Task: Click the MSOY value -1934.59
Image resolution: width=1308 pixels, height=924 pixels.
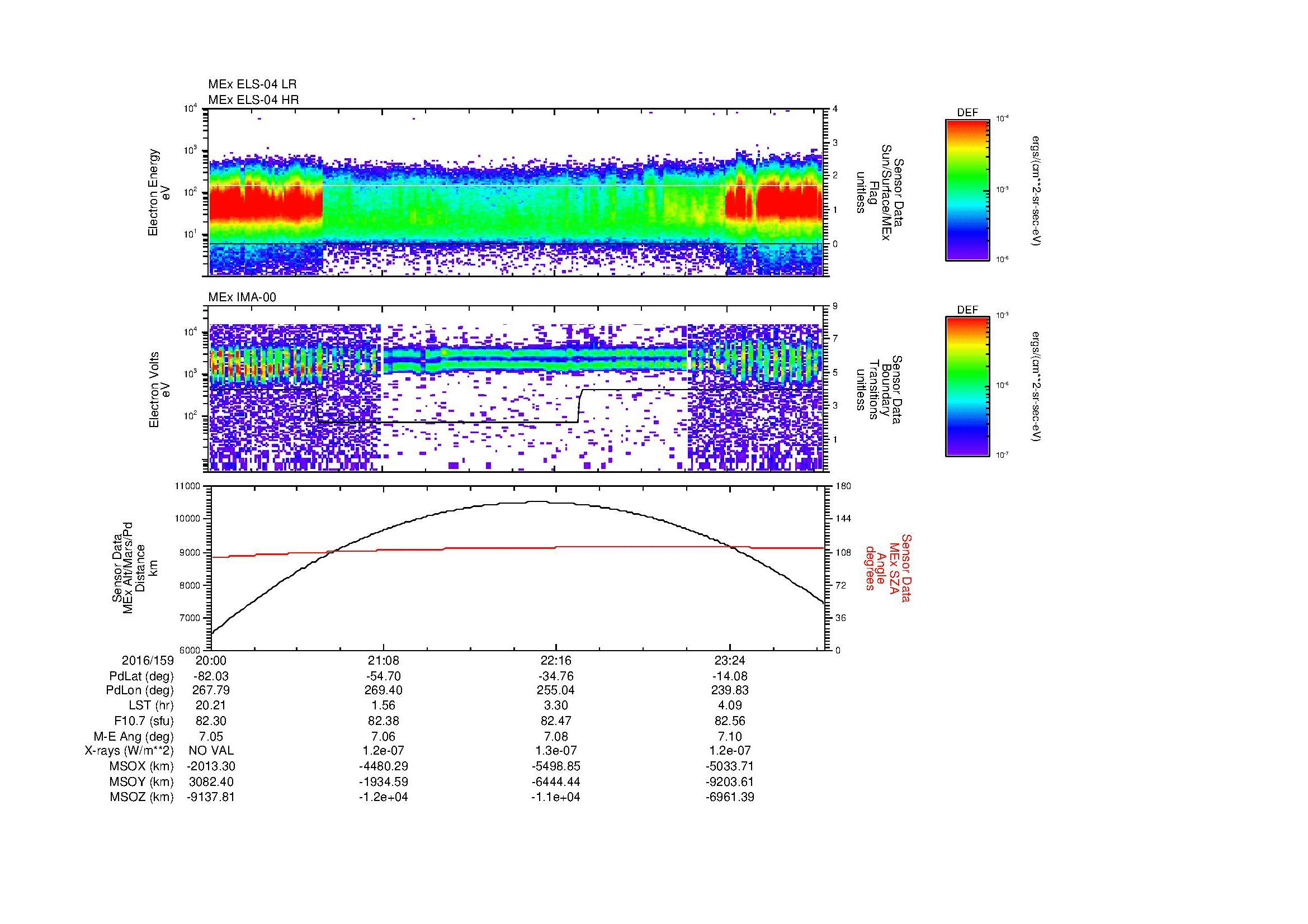Action: (384, 781)
